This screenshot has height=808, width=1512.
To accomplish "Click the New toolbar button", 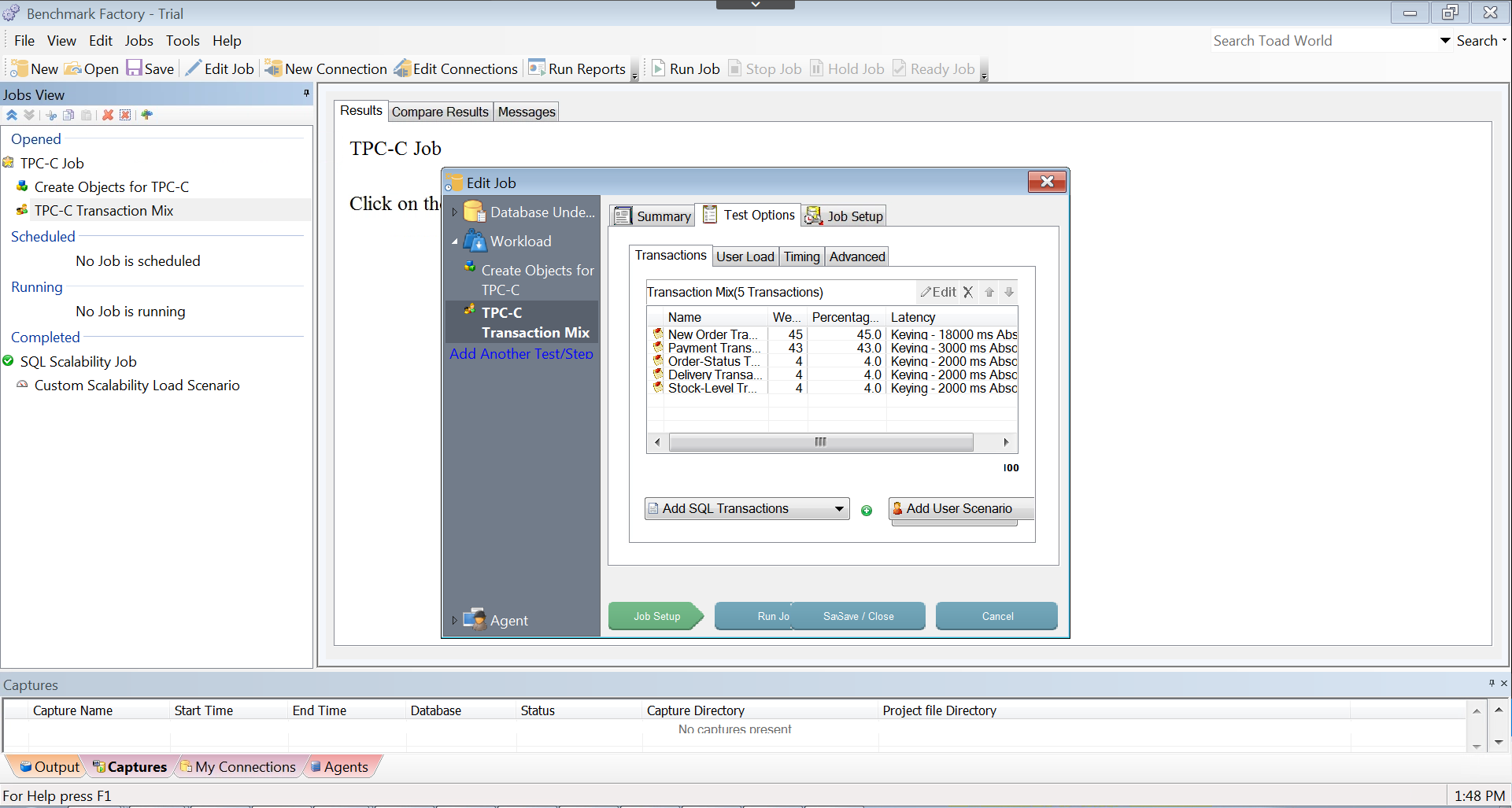I will 34,69.
